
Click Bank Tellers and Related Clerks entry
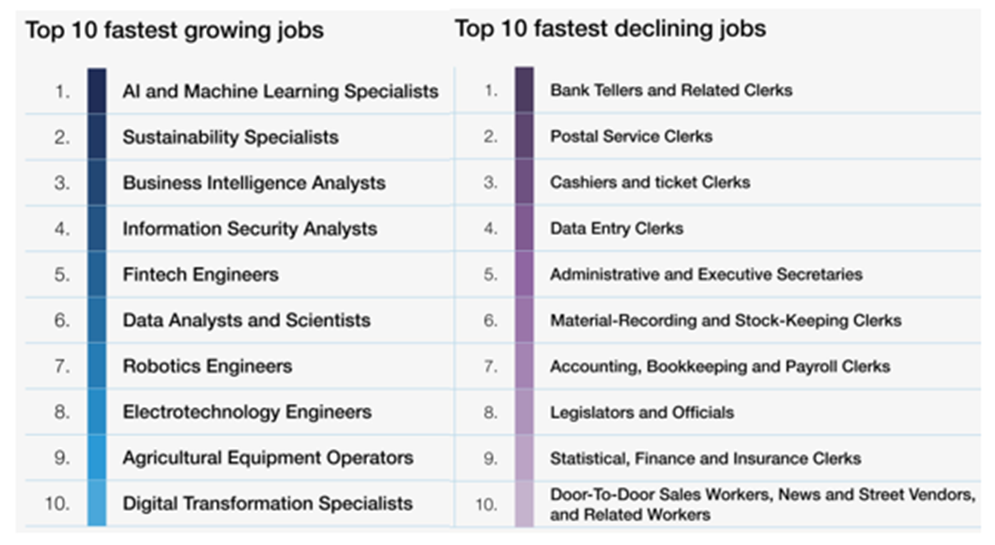coord(671,90)
